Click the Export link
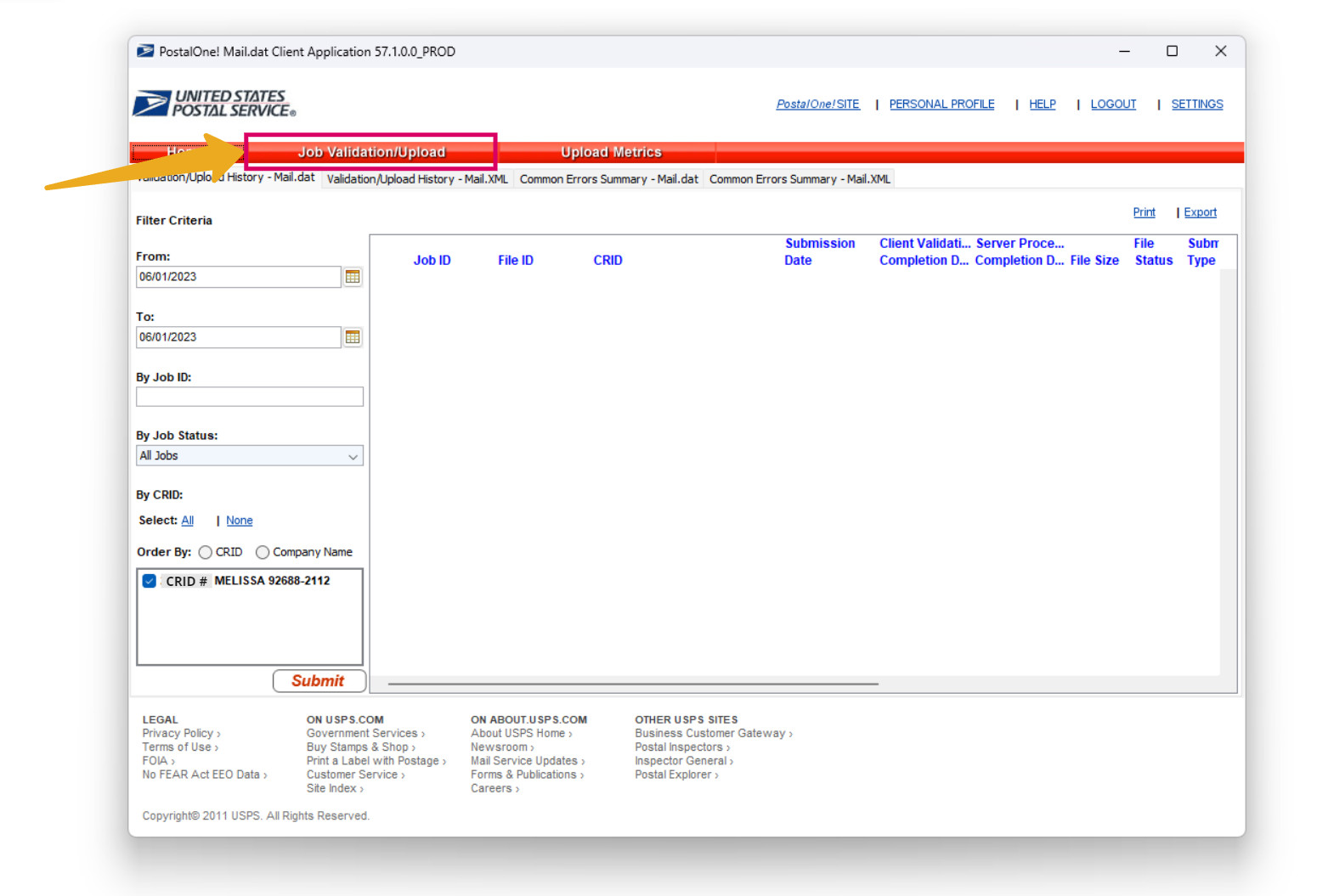Viewport: 1334px width, 896px height. pos(1200,212)
